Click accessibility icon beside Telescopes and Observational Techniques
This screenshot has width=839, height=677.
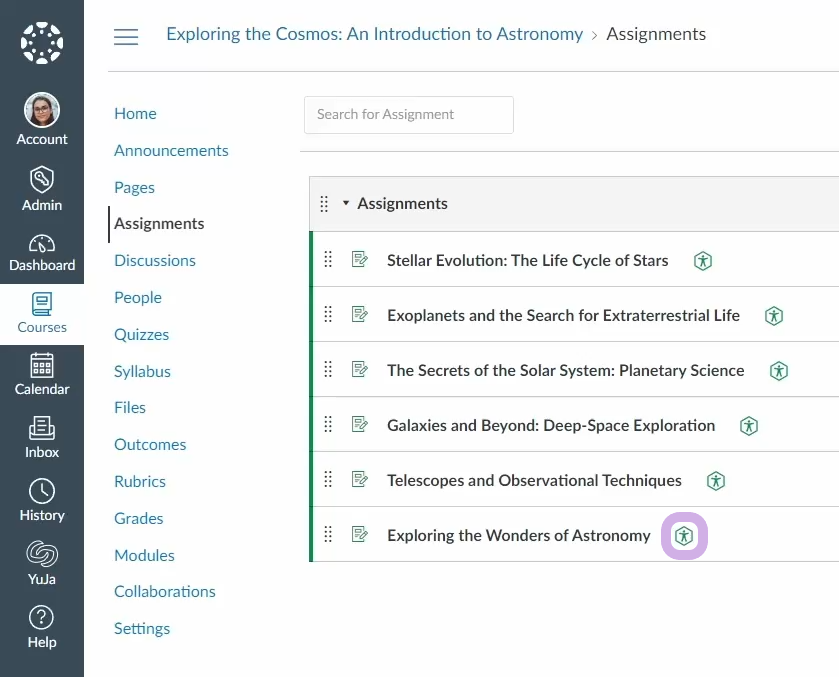(x=715, y=481)
